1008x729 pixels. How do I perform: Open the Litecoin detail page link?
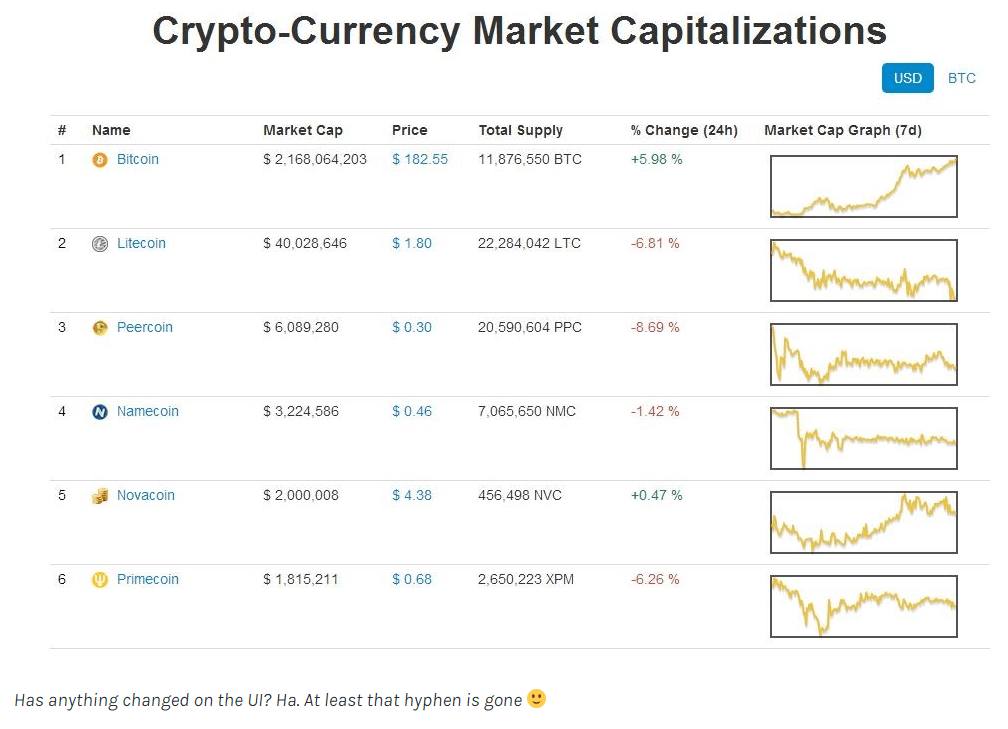pyautogui.click(x=141, y=243)
